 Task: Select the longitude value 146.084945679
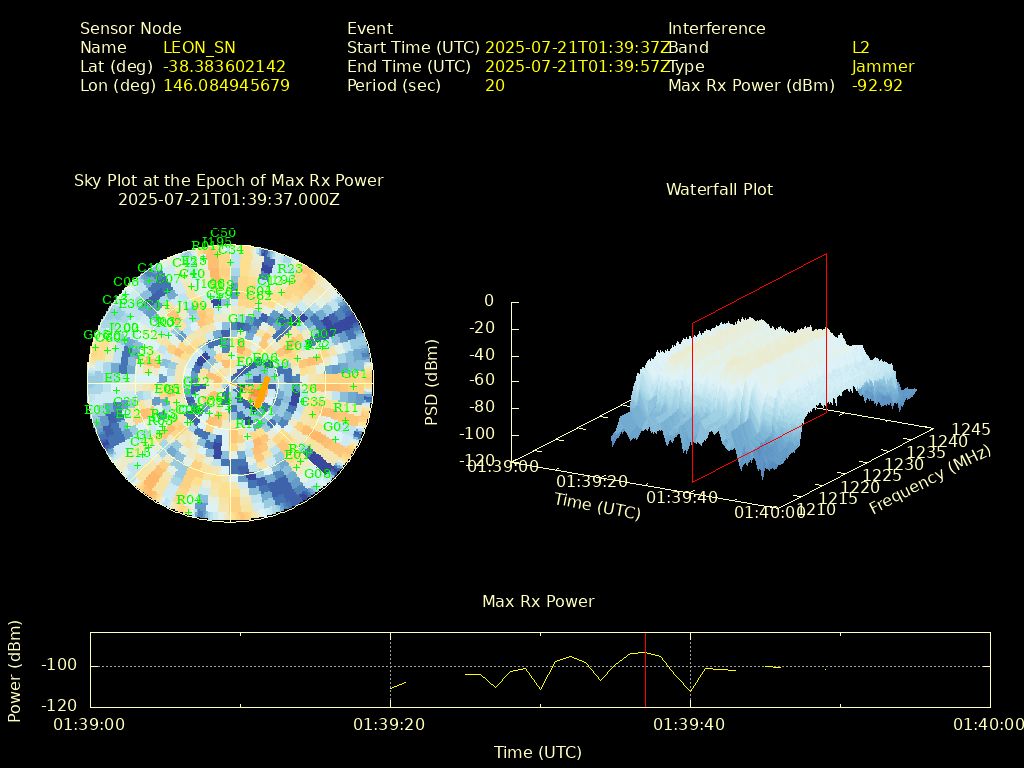(226, 85)
